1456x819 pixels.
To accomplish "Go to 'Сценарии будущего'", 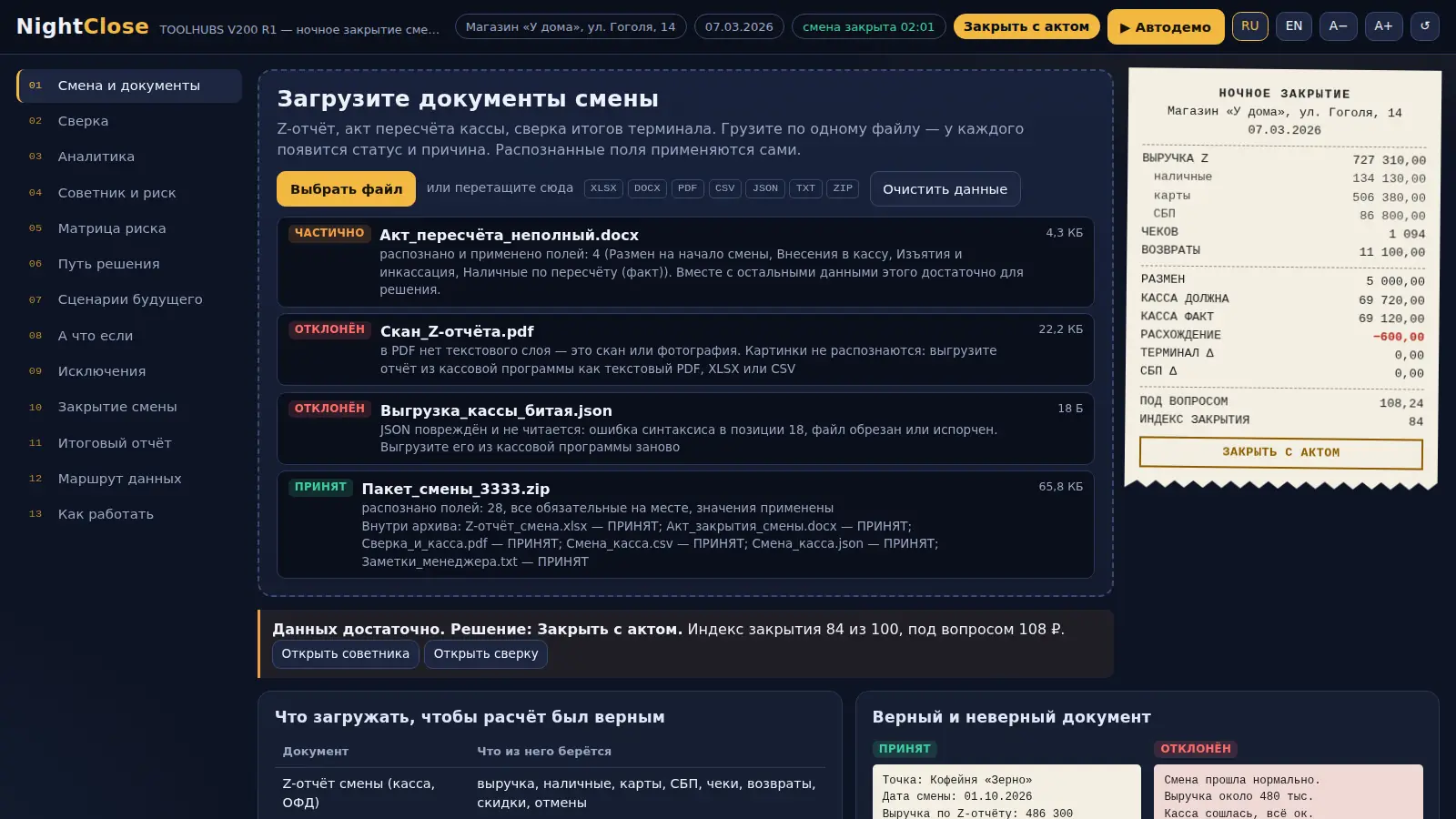I will pos(129,299).
